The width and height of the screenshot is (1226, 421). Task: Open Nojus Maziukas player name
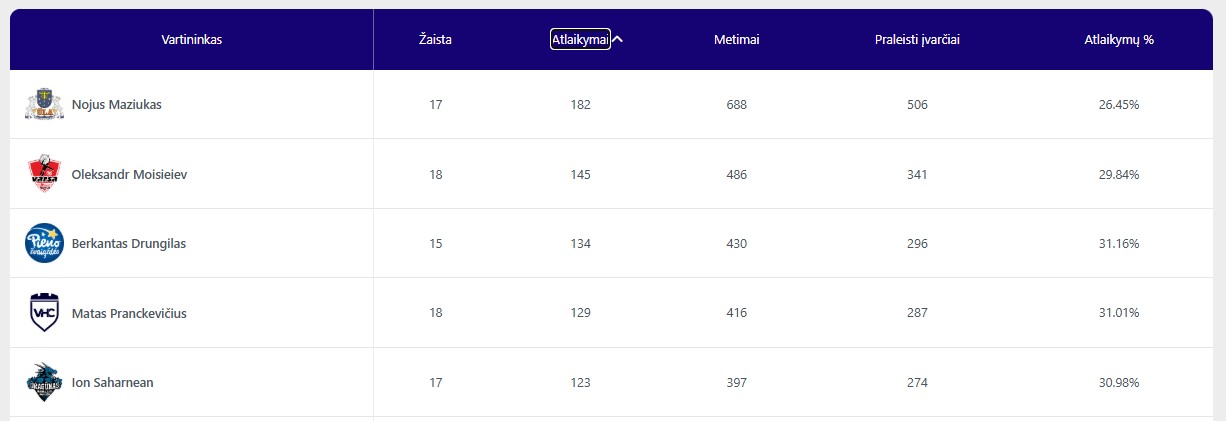click(117, 104)
